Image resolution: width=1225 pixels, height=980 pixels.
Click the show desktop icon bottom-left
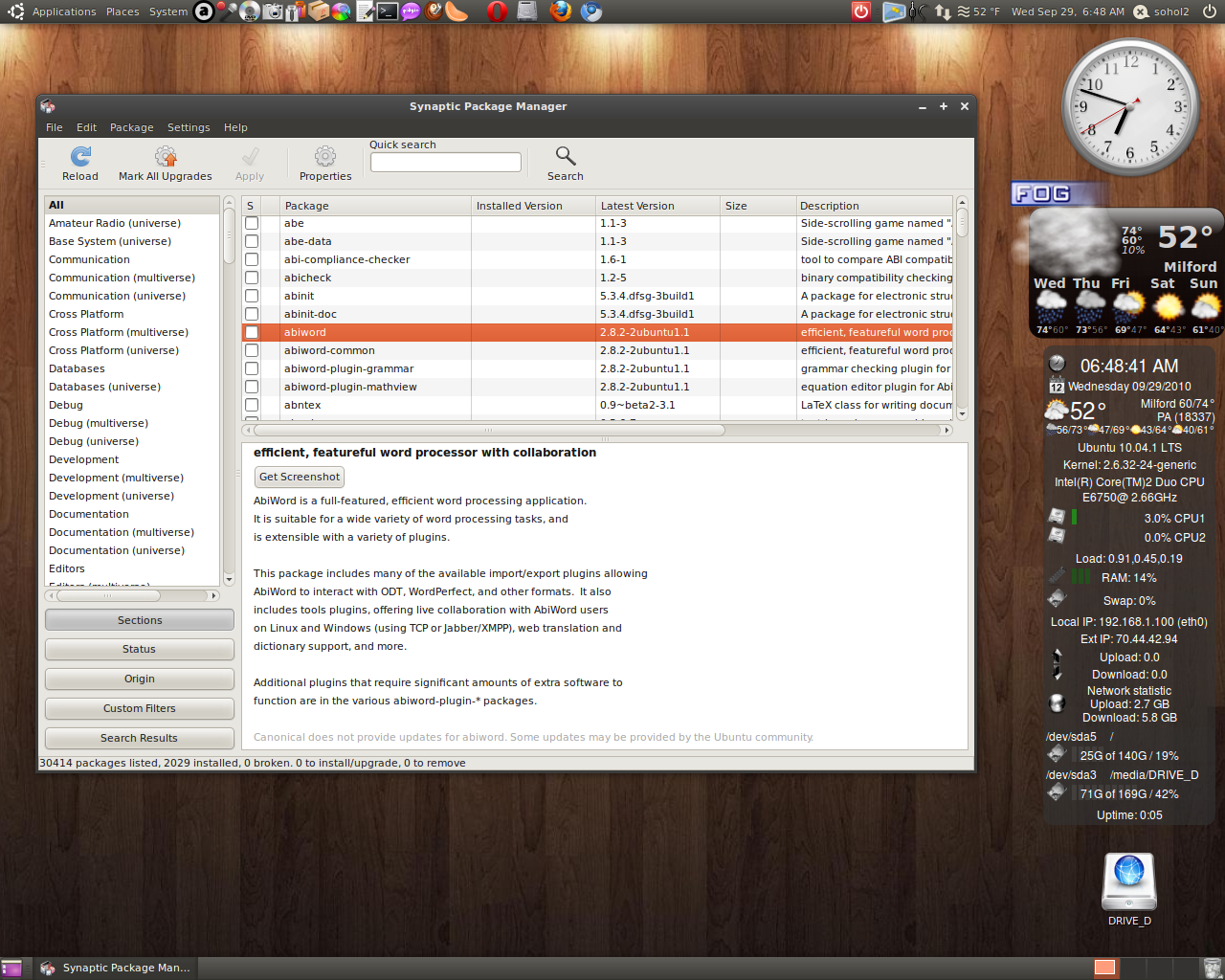(x=11, y=968)
